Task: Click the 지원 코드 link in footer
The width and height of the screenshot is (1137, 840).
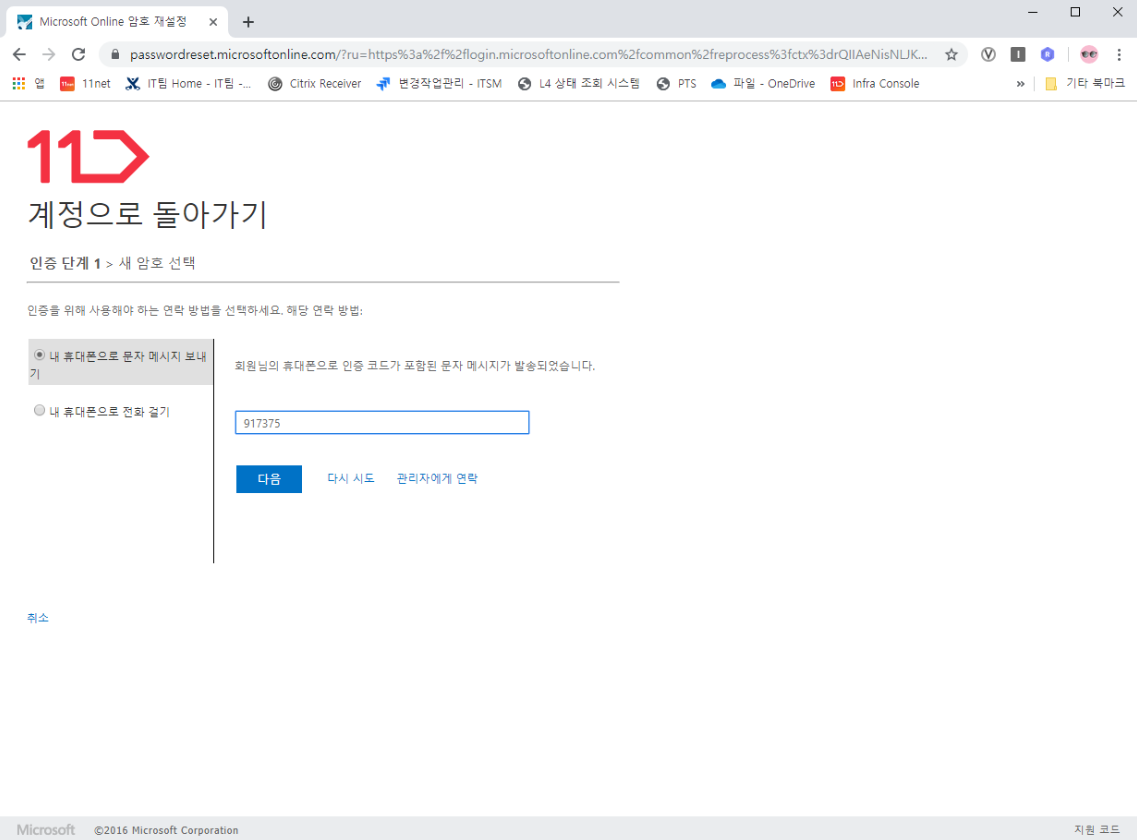Action: pos(1097,829)
